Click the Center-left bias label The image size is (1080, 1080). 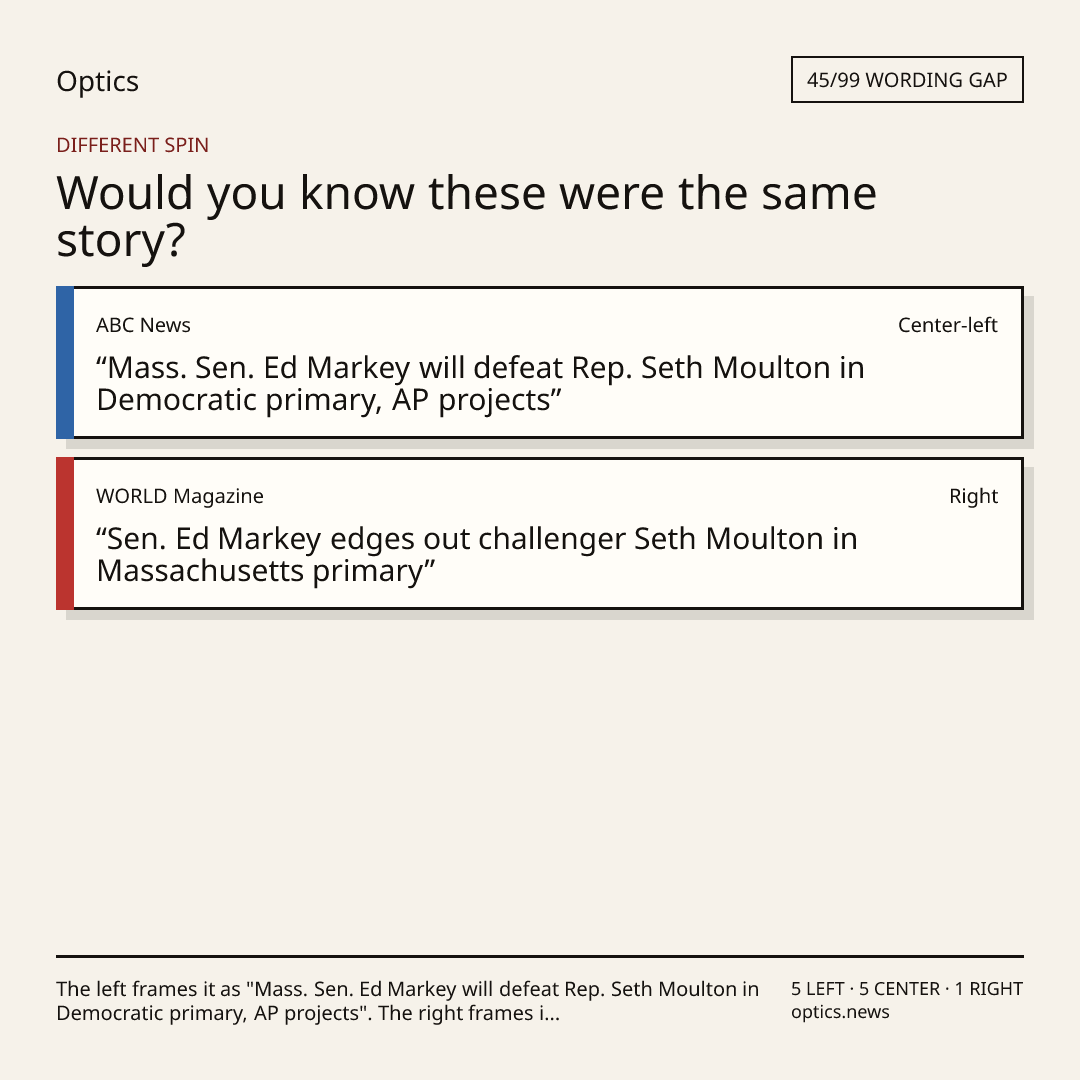click(x=948, y=325)
